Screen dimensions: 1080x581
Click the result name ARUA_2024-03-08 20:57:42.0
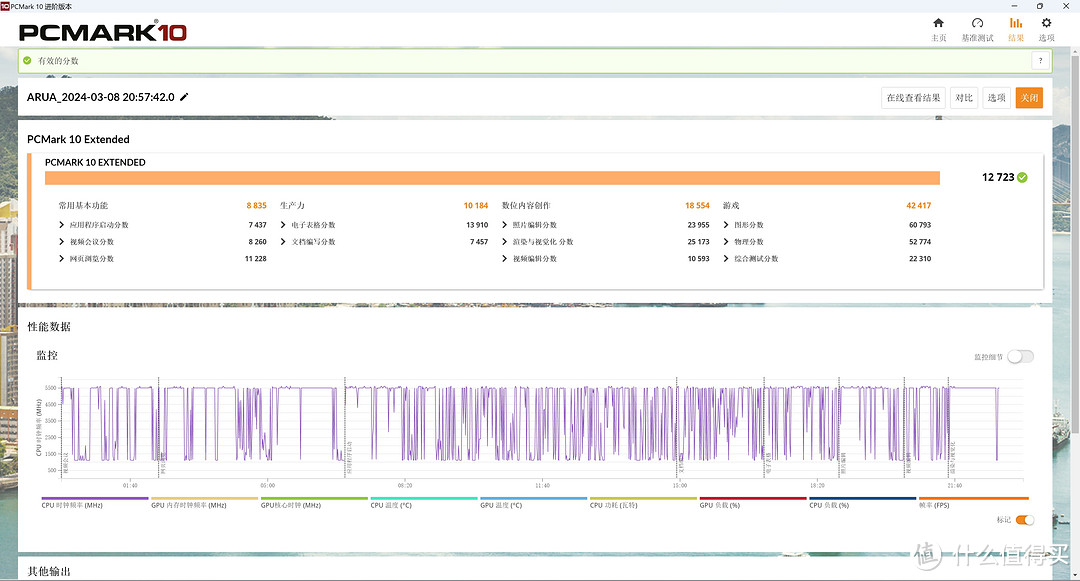point(101,97)
